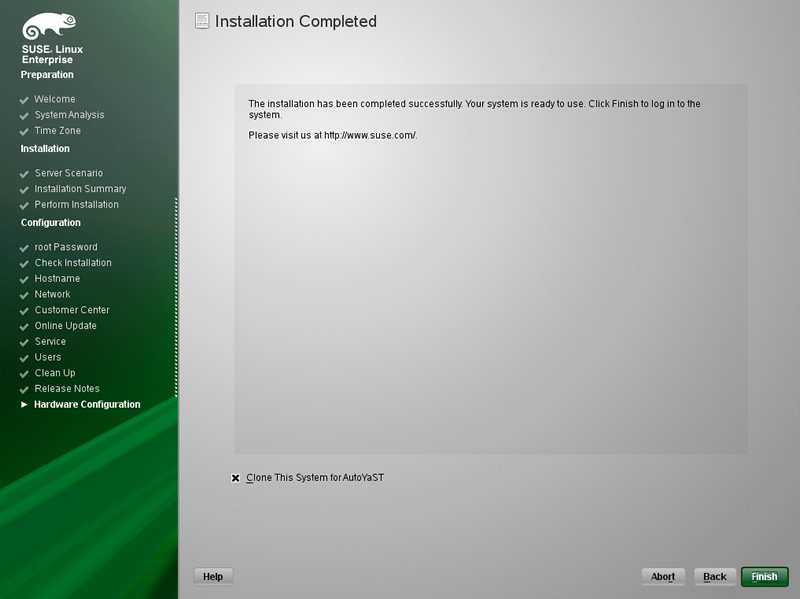This screenshot has height=599, width=800.
Task: Click the installation completed successfully message
Action: (x=474, y=109)
